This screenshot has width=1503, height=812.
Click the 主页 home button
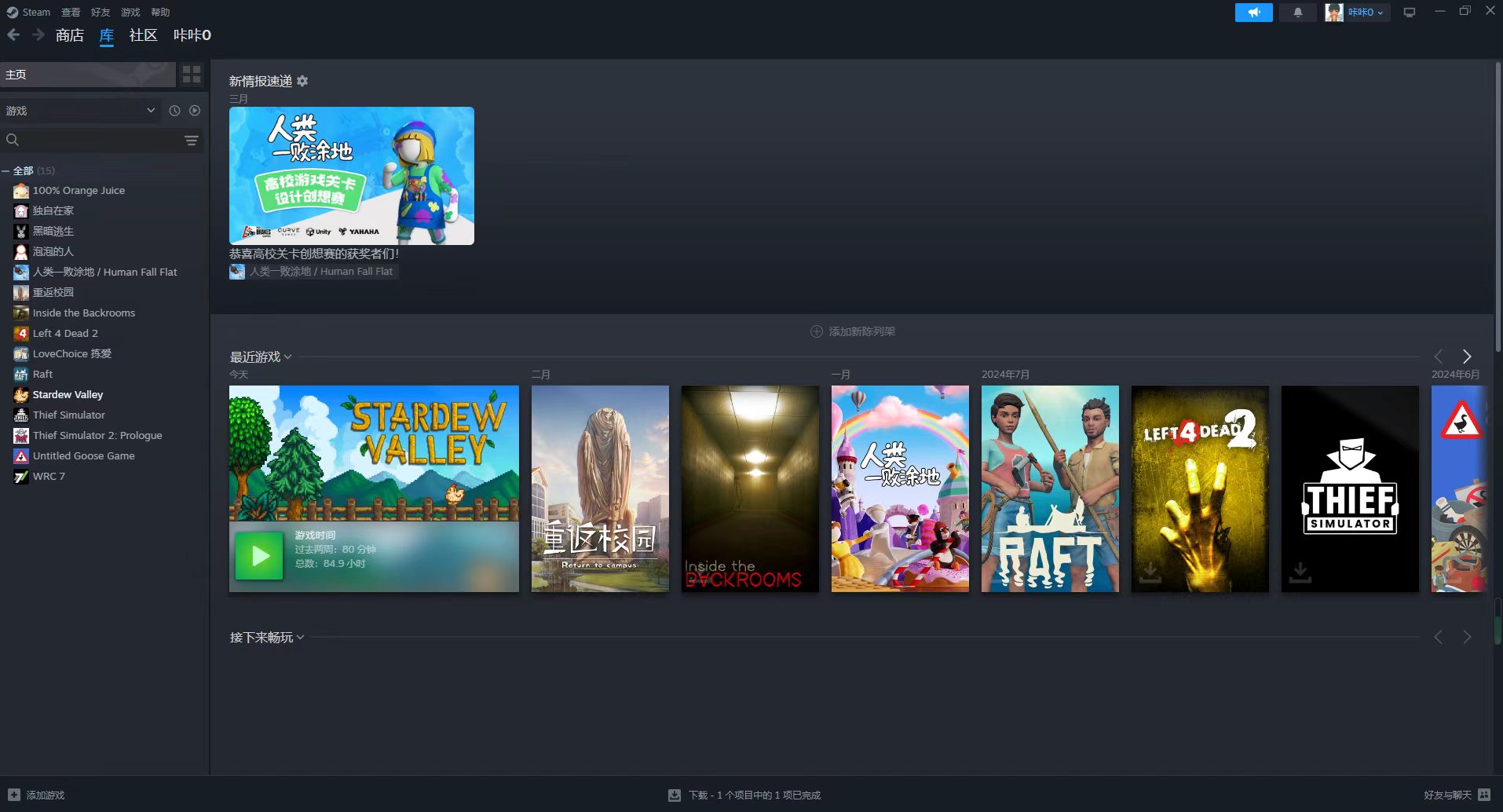[88, 75]
